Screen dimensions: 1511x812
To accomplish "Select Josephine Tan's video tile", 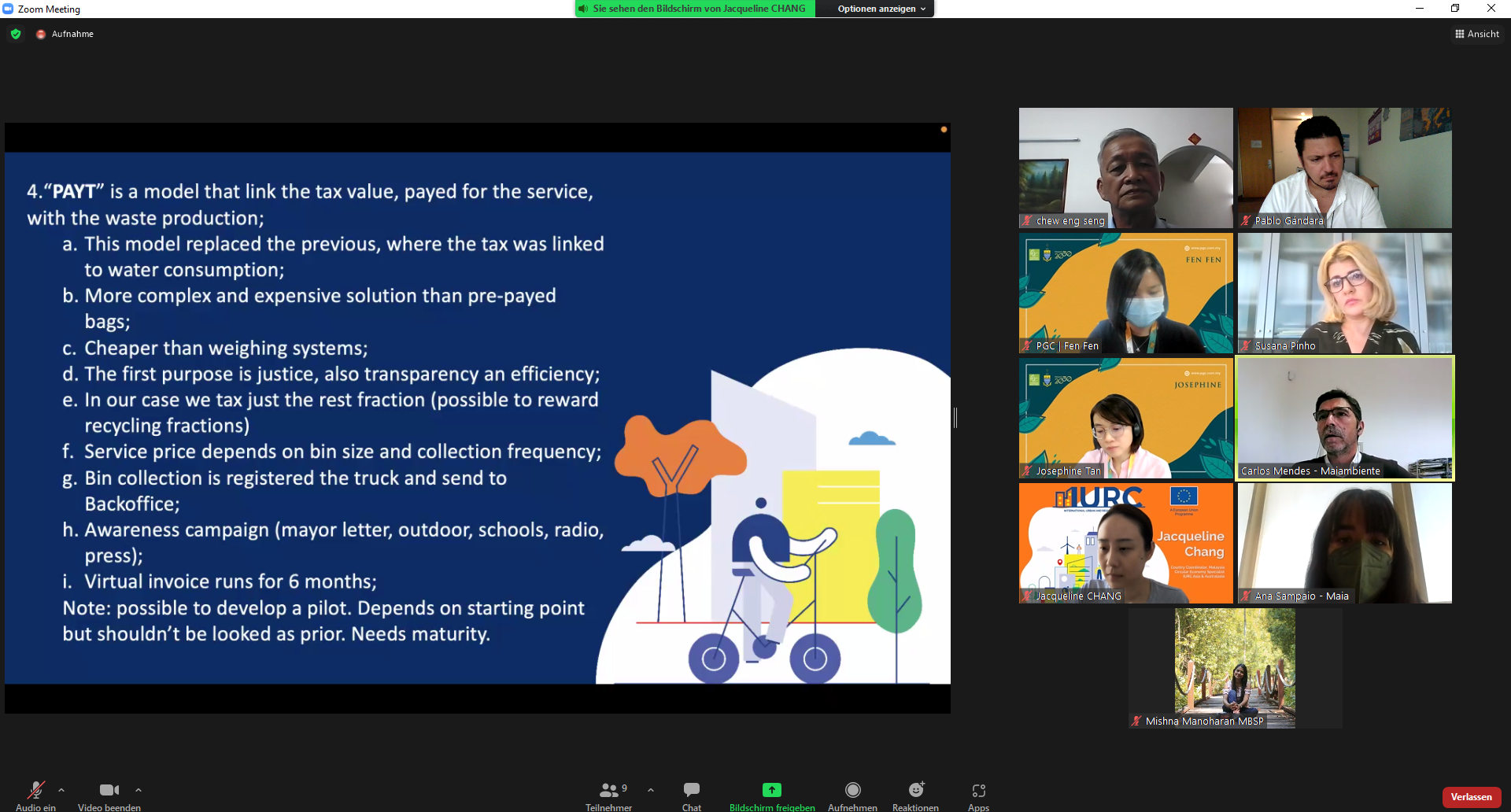I will [1125, 418].
